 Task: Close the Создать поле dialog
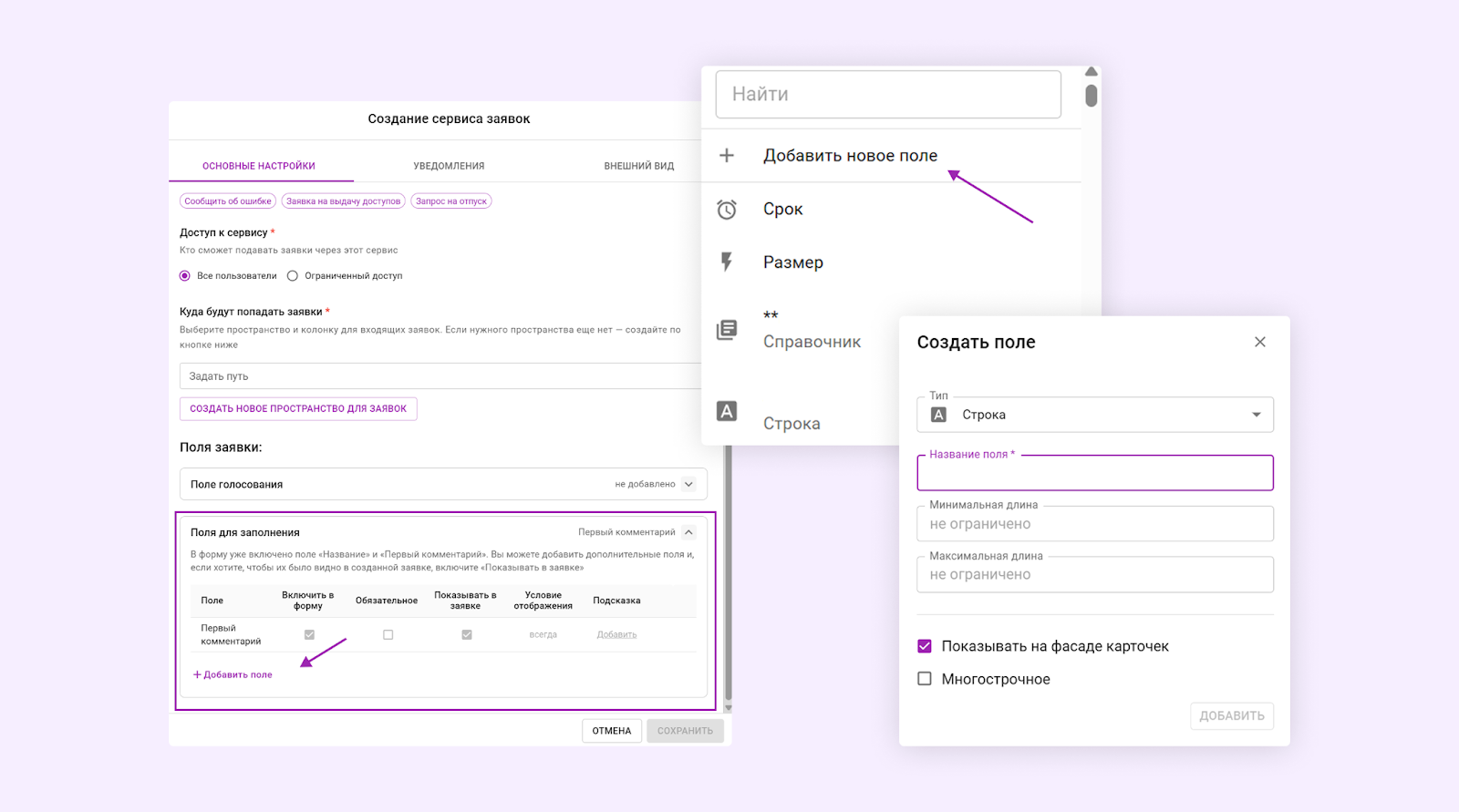coord(1259,342)
